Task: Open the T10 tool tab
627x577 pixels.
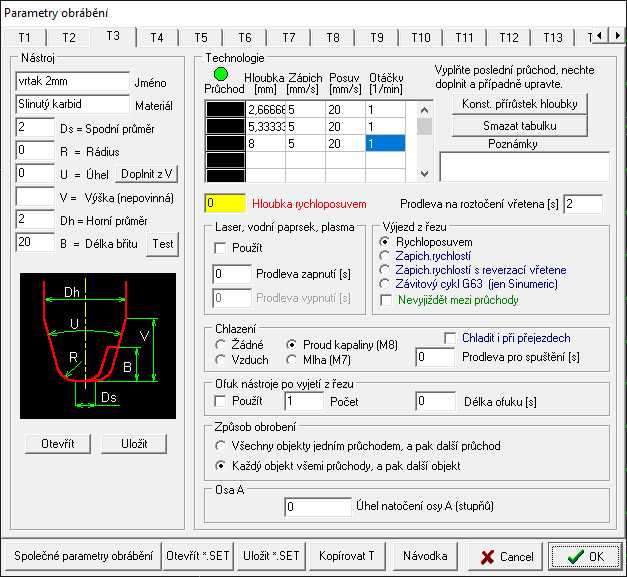Action: pos(420,37)
